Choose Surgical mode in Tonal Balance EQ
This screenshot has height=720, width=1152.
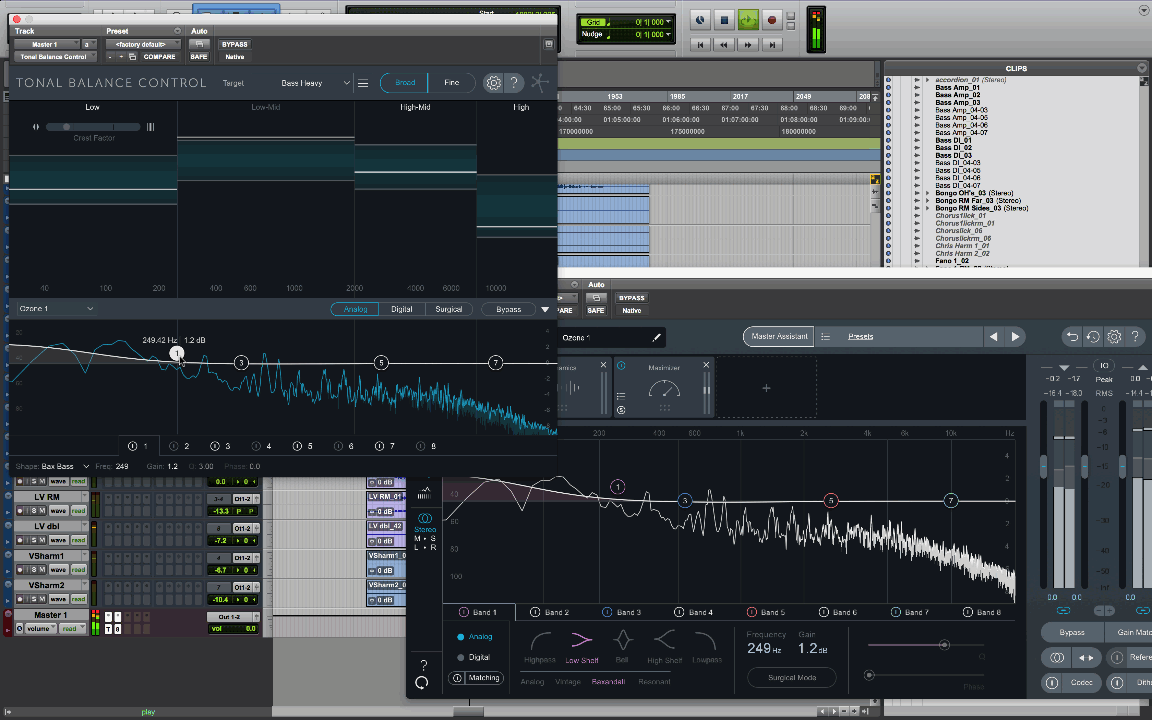448,309
